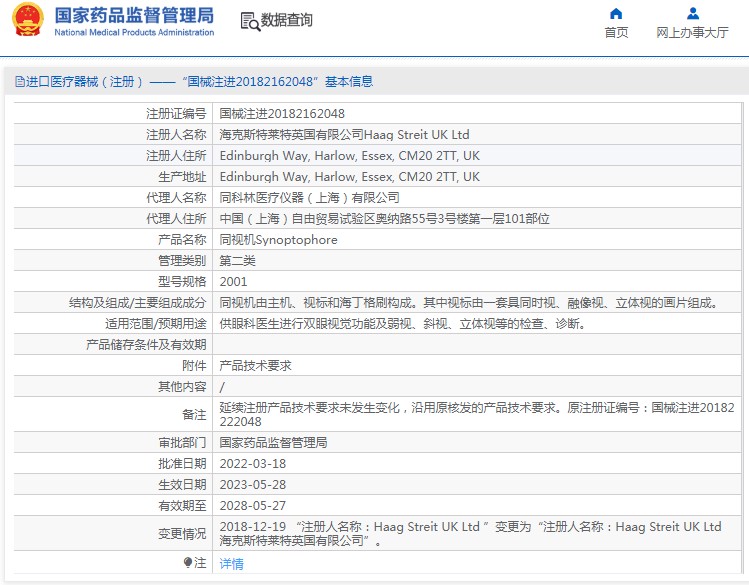The width and height of the screenshot is (749, 585).
Task: Open the 详情 link
Action: (x=232, y=564)
